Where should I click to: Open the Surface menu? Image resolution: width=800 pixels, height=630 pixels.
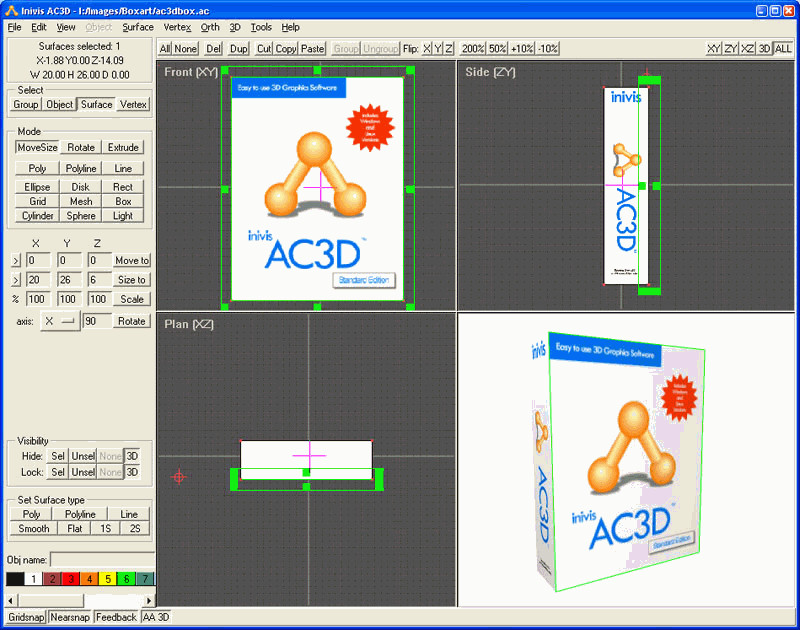pyautogui.click(x=138, y=28)
